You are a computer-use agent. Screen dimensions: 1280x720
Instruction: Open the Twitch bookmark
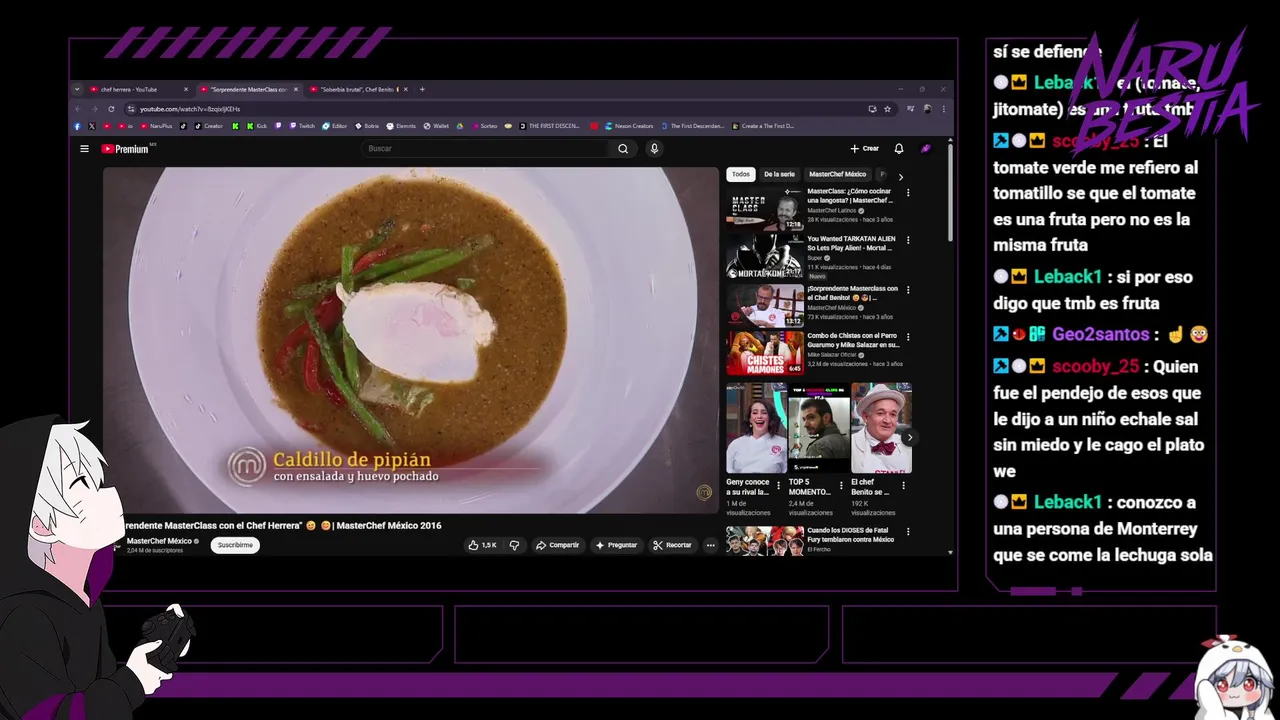tap(301, 126)
